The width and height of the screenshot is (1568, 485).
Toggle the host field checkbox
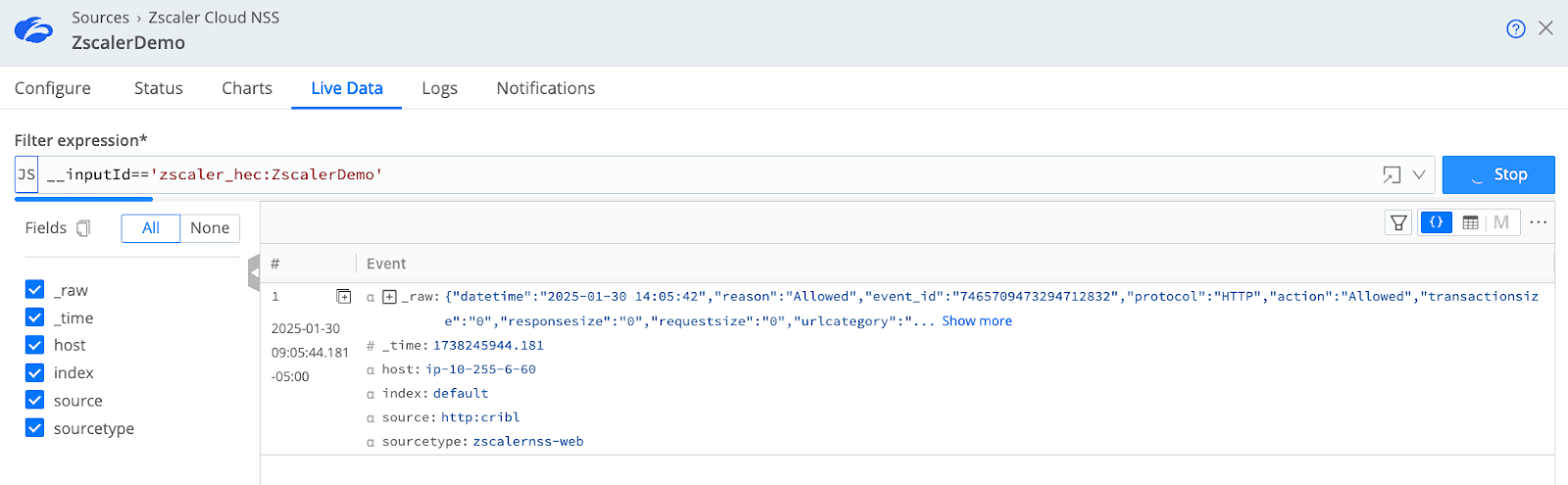click(x=35, y=345)
